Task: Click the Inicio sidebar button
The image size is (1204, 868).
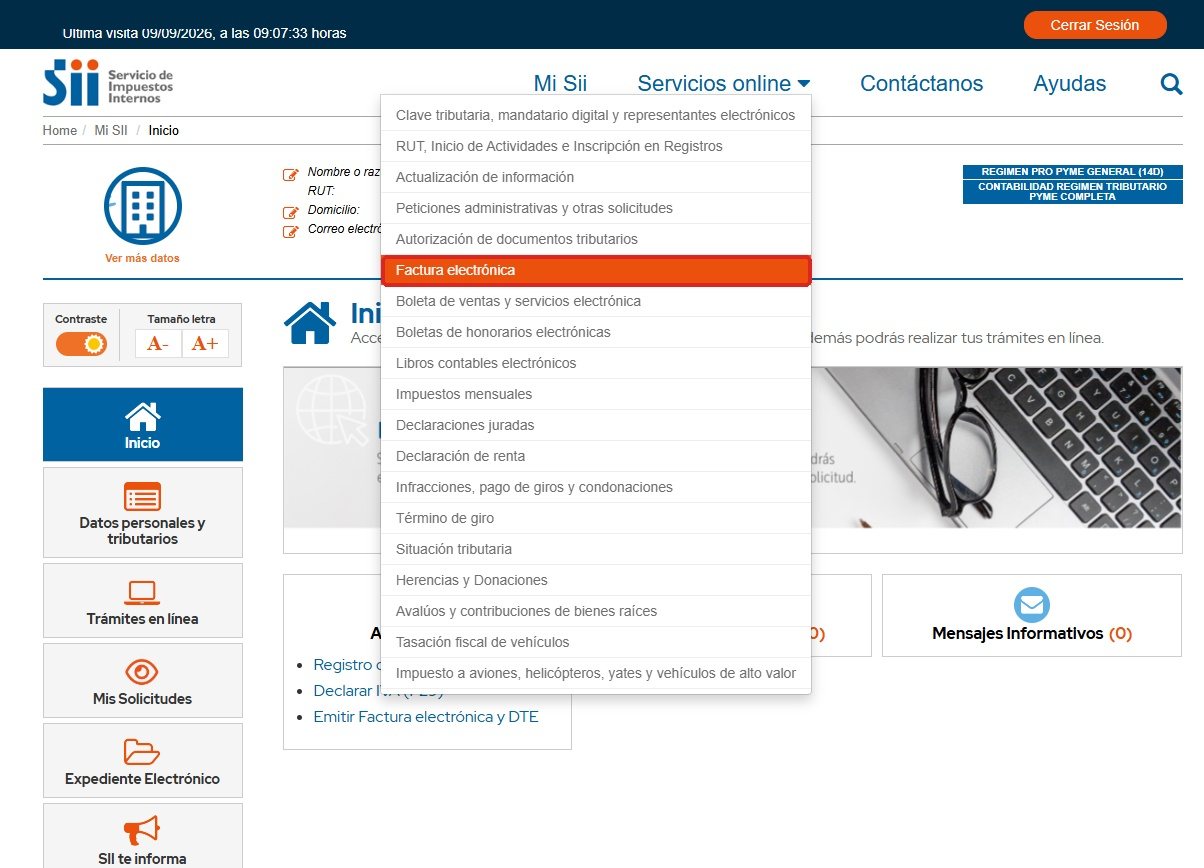Action: [143, 425]
